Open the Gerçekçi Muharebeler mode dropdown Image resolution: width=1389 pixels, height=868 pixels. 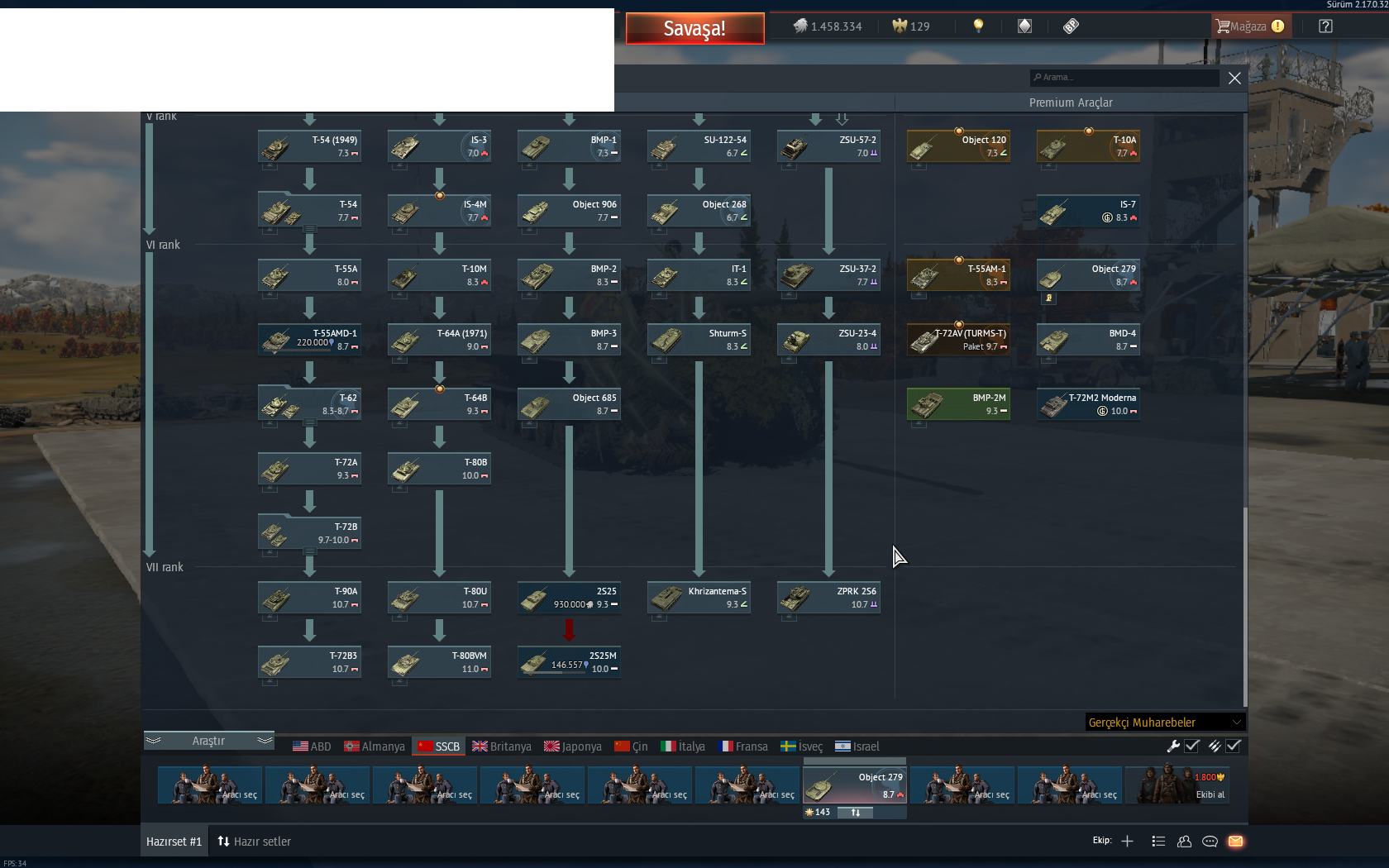[1165, 723]
